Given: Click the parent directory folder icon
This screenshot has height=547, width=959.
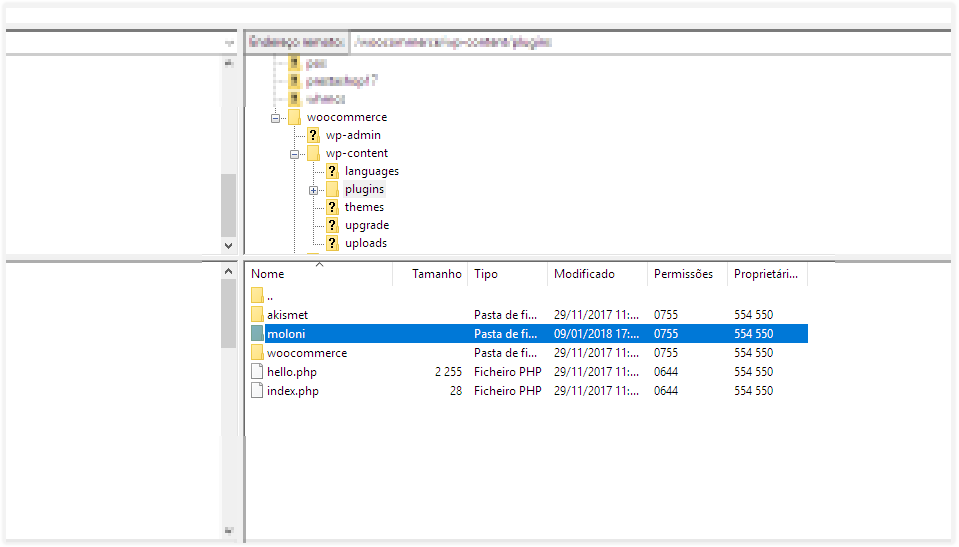Looking at the screenshot, I should [257, 296].
